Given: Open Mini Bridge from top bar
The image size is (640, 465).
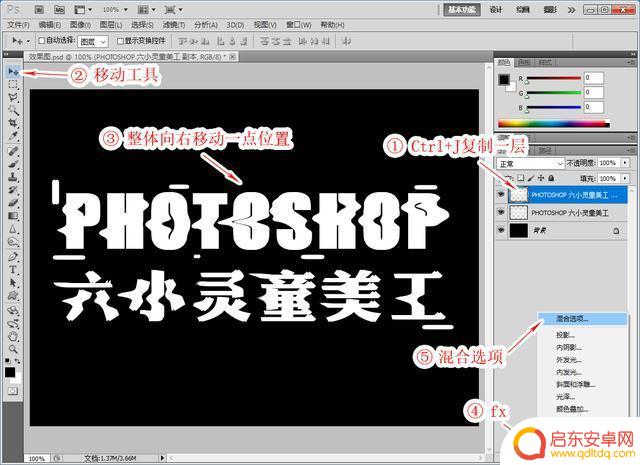Looking at the screenshot, I should [x=59, y=9].
